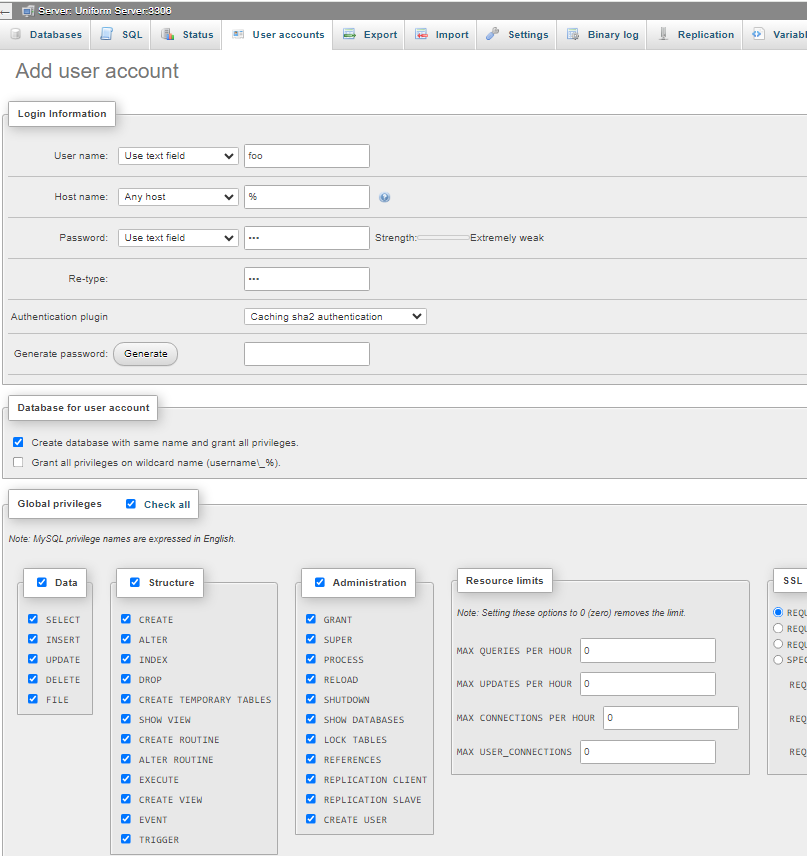Image resolution: width=807 pixels, height=856 pixels.
Task: Open the host name help icon
Action: [x=384, y=197]
